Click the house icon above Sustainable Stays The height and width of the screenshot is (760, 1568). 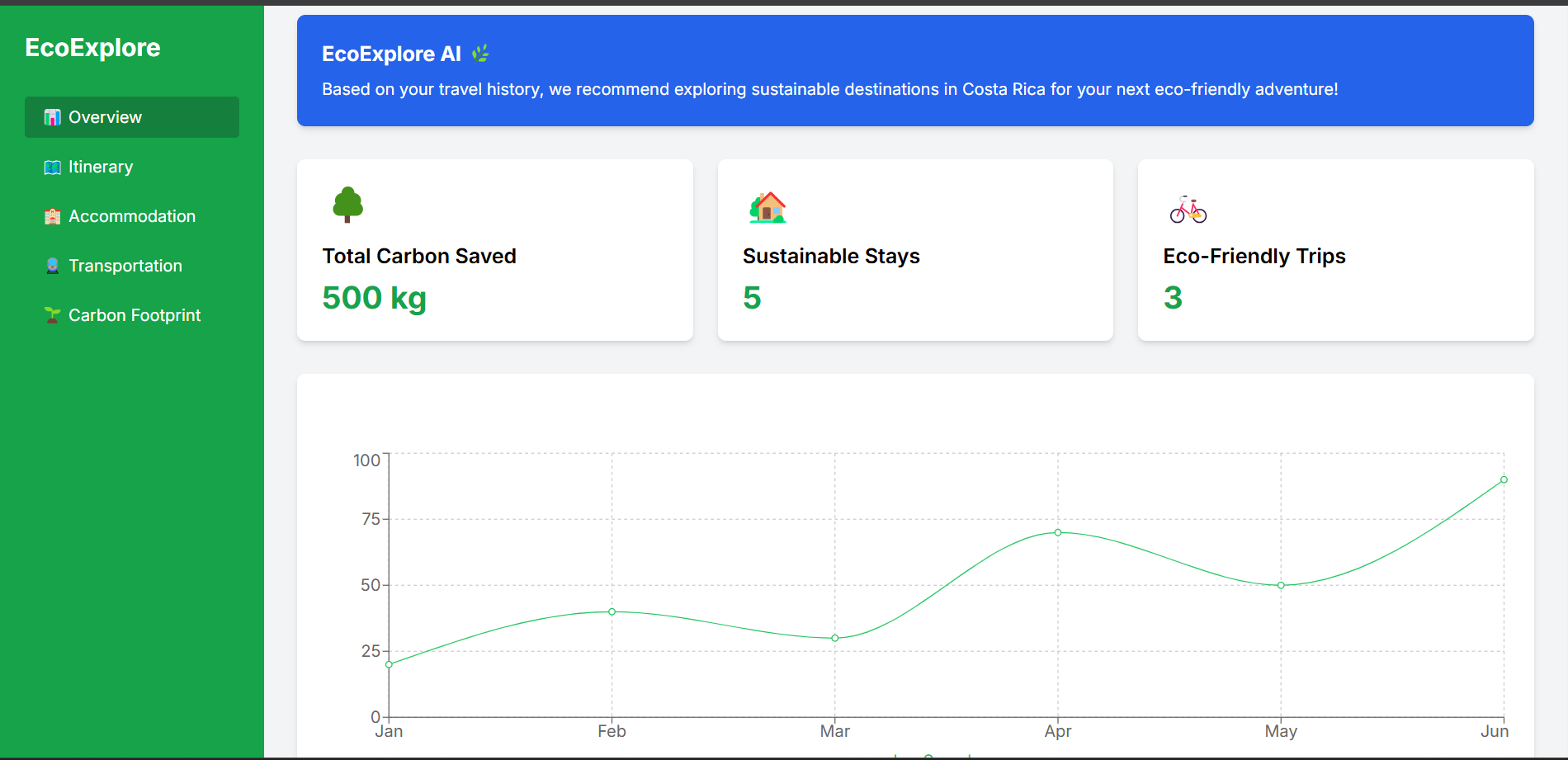767,208
